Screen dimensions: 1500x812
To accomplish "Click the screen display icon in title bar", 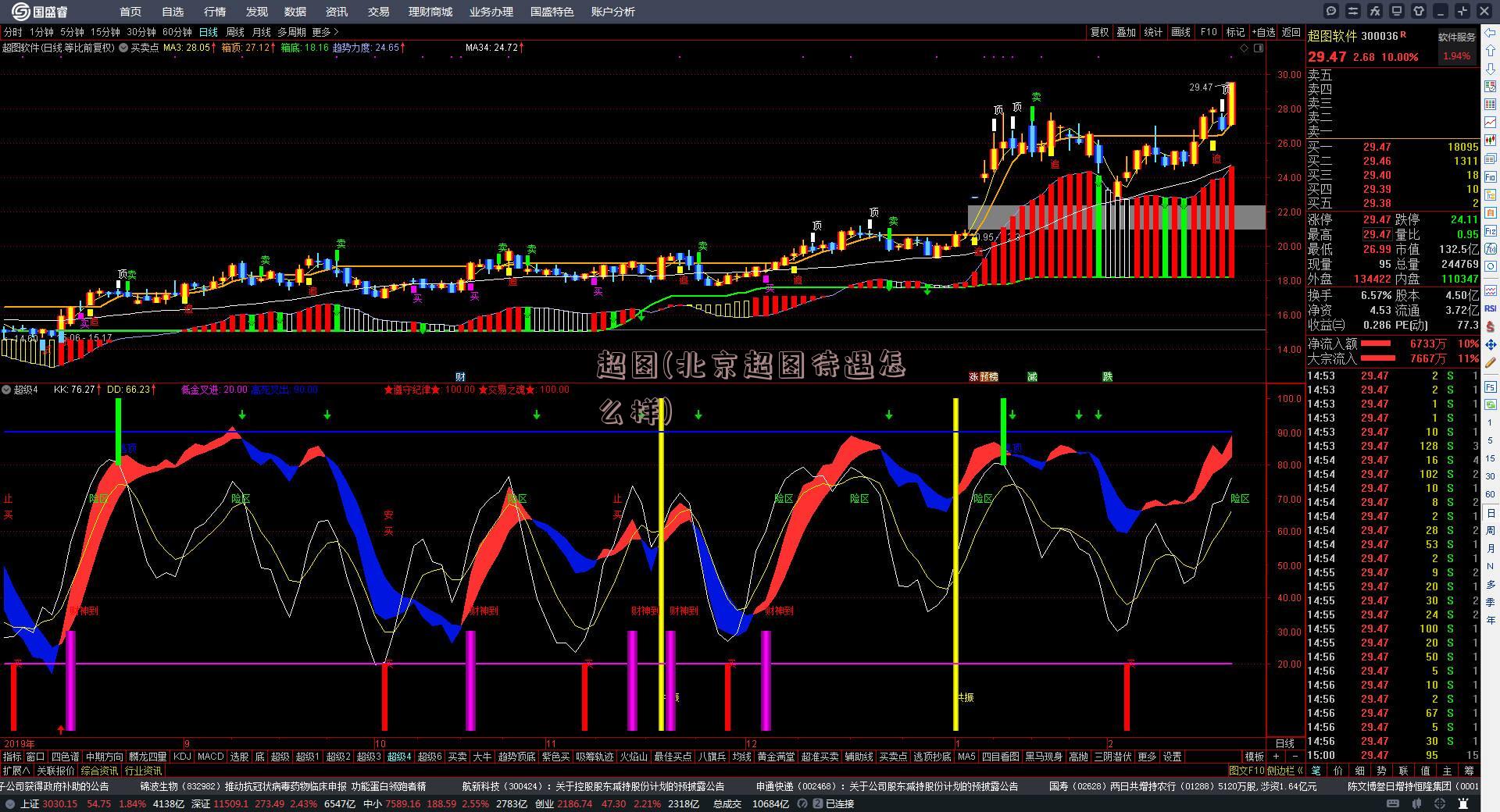I will tap(1397, 11).
